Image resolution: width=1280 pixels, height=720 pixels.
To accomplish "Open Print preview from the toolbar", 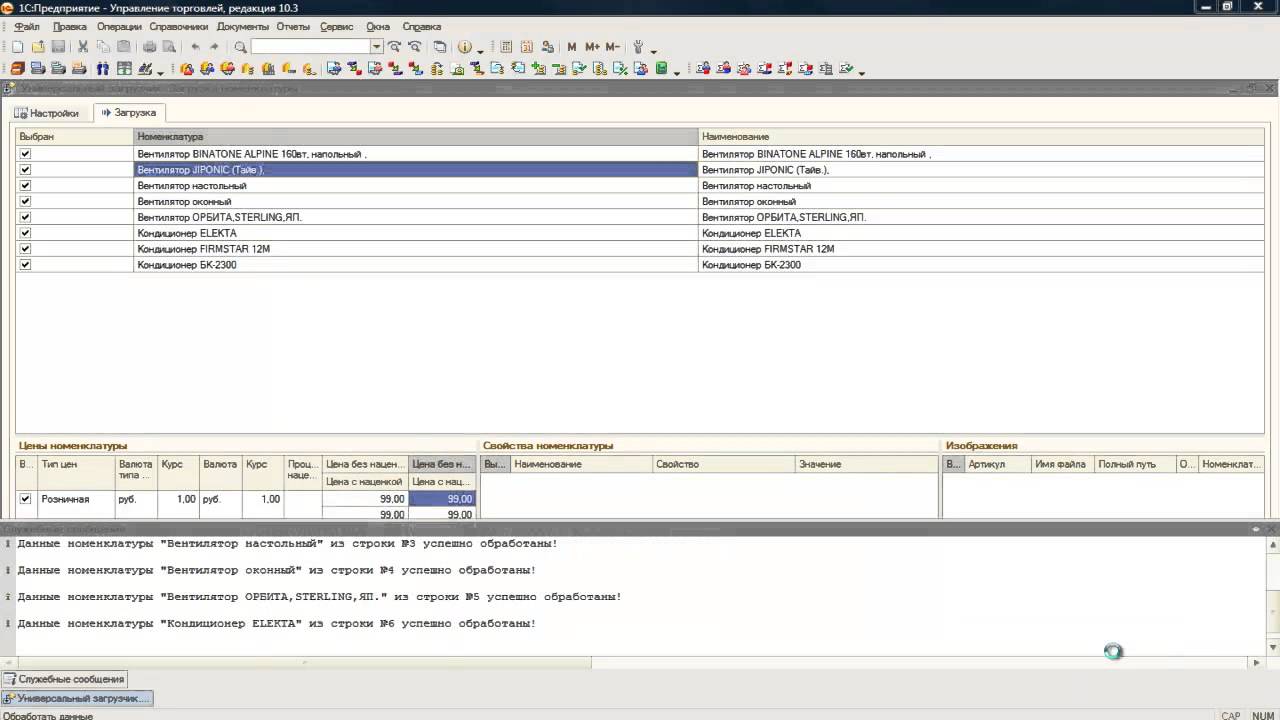I will pos(169,47).
